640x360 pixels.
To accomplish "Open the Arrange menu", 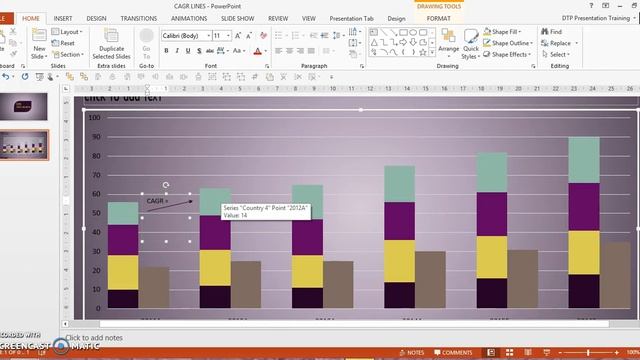I will 449,44.
